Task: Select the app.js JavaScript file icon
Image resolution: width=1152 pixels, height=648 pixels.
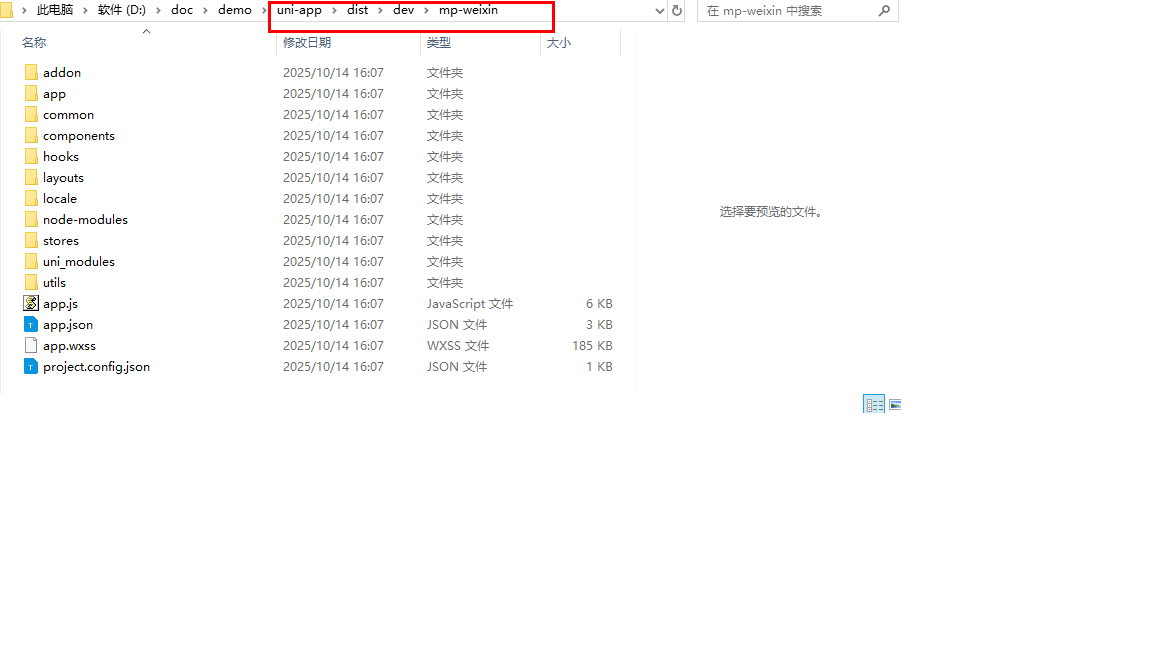Action: point(31,303)
